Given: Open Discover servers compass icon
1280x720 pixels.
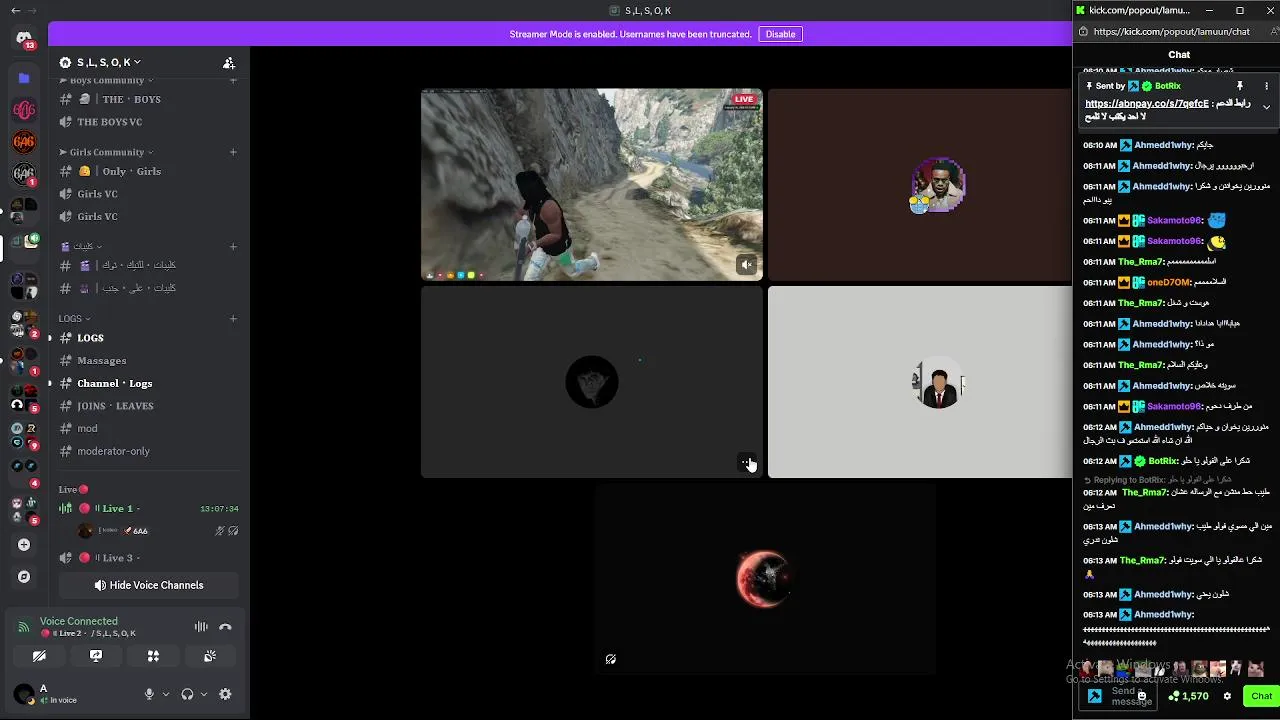Looking at the screenshot, I should click(24, 577).
